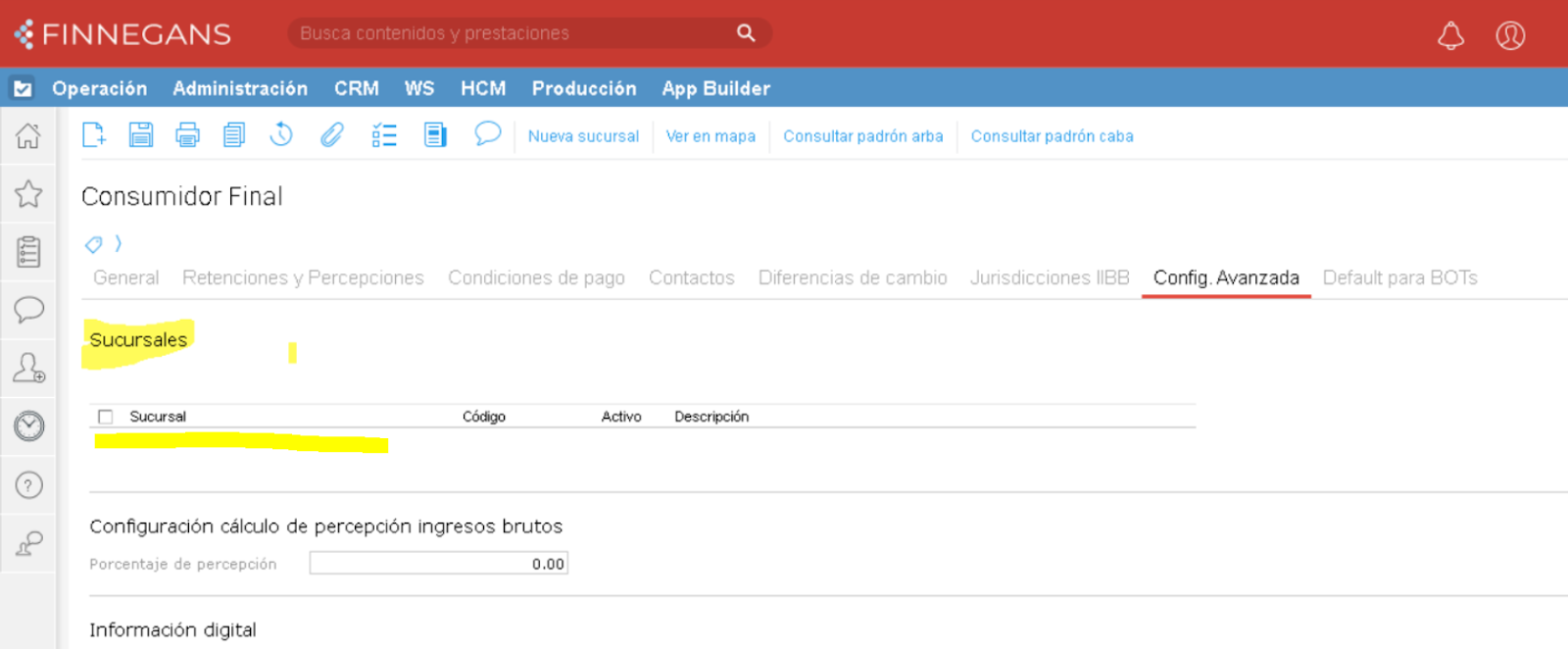The image size is (1568, 649).
Task: Click the undo/revert arrow icon
Action: point(281,134)
